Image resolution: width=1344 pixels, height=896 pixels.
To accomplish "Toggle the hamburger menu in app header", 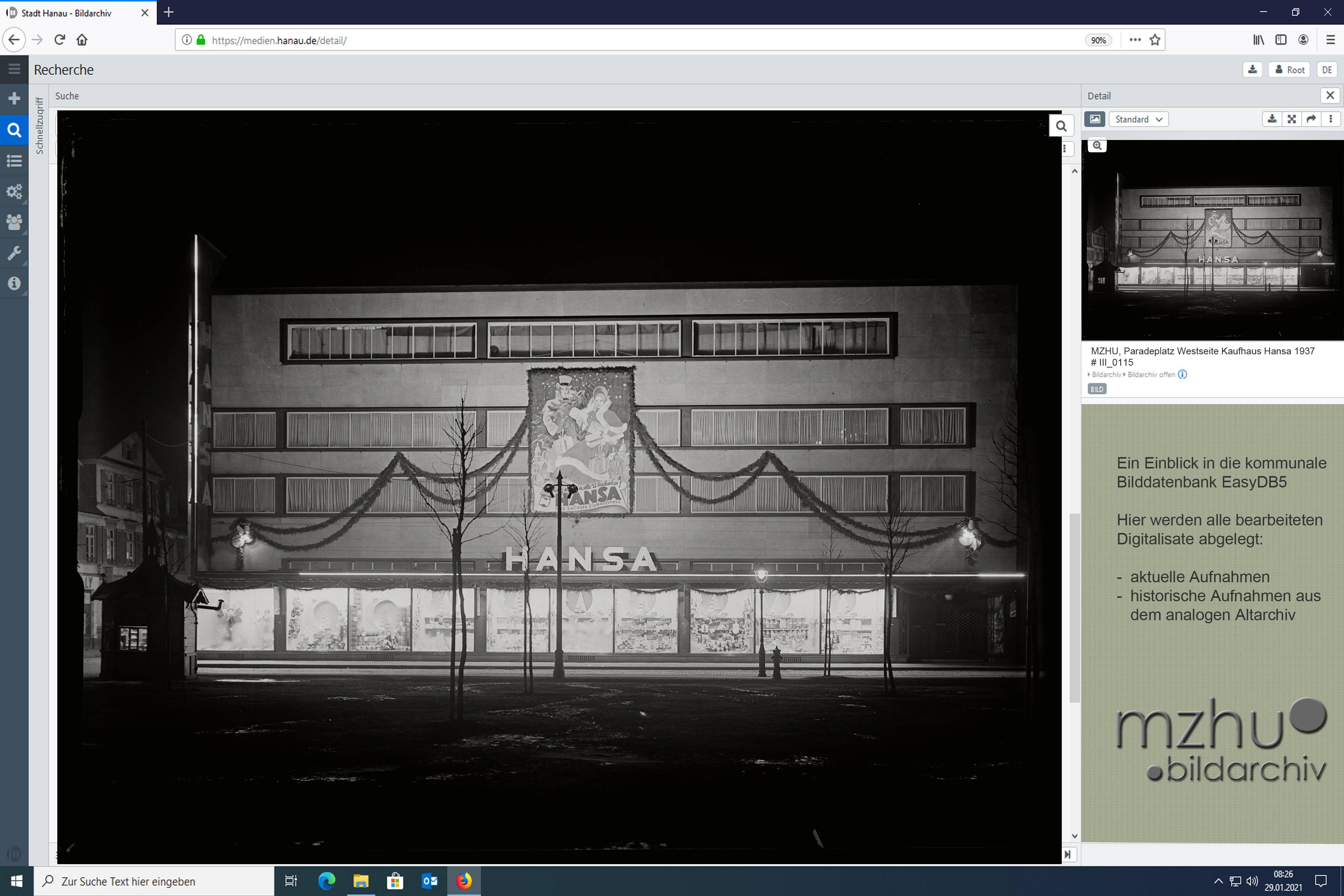I will [14, 69].
